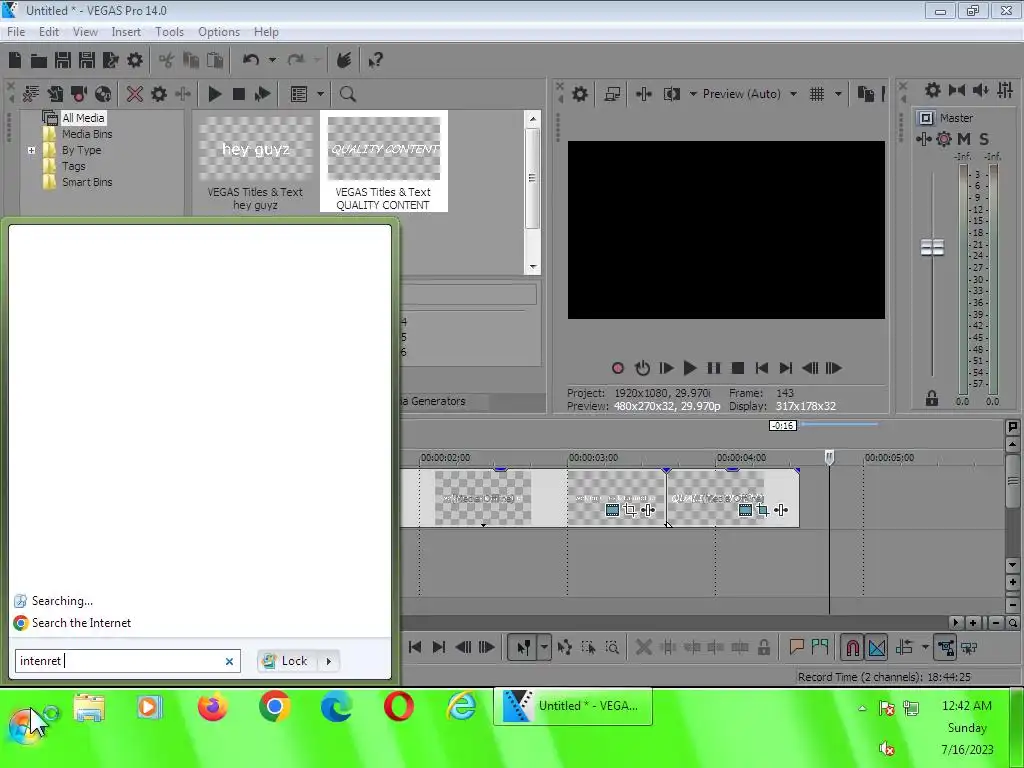The height and width of the screenshot is (768, 1024).
Task: Open a project with the folder icon
Action: [39, 61]
